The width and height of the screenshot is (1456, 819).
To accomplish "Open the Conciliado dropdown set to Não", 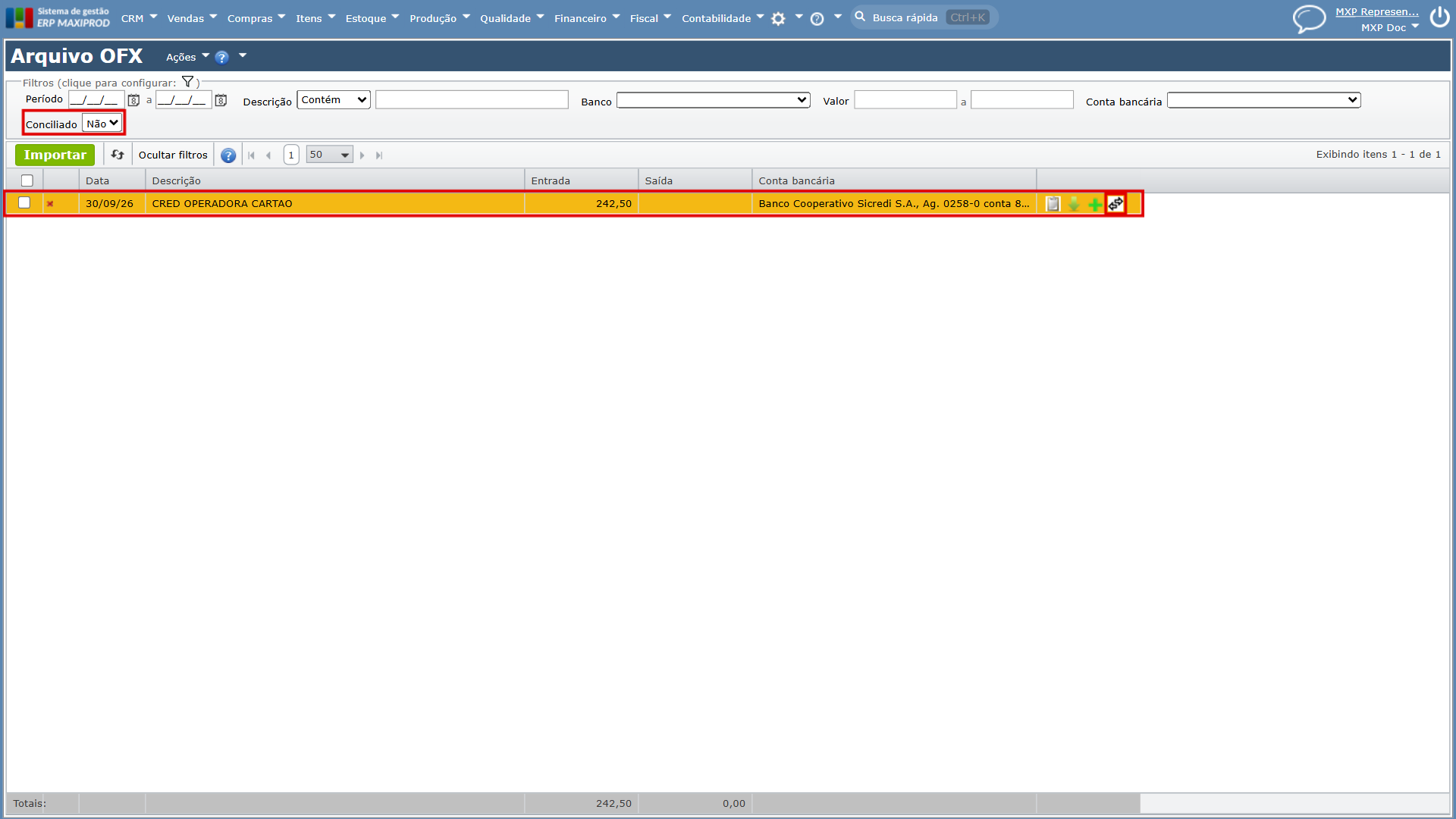I will 102,124.
